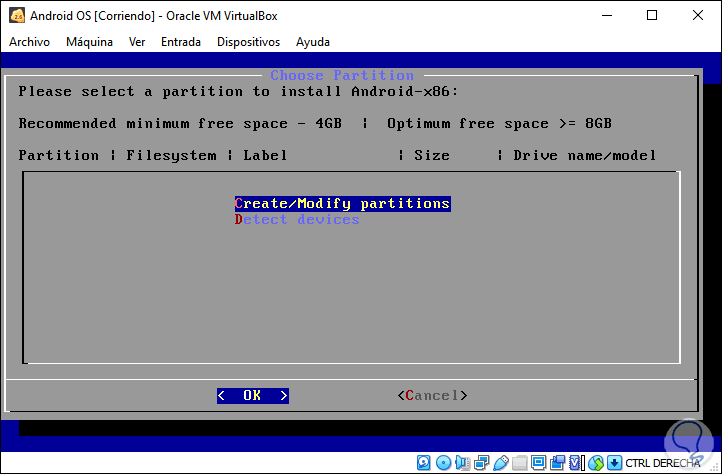Open the Ver menu
Screen dimensions: 722x474
[x=137, y=42]
